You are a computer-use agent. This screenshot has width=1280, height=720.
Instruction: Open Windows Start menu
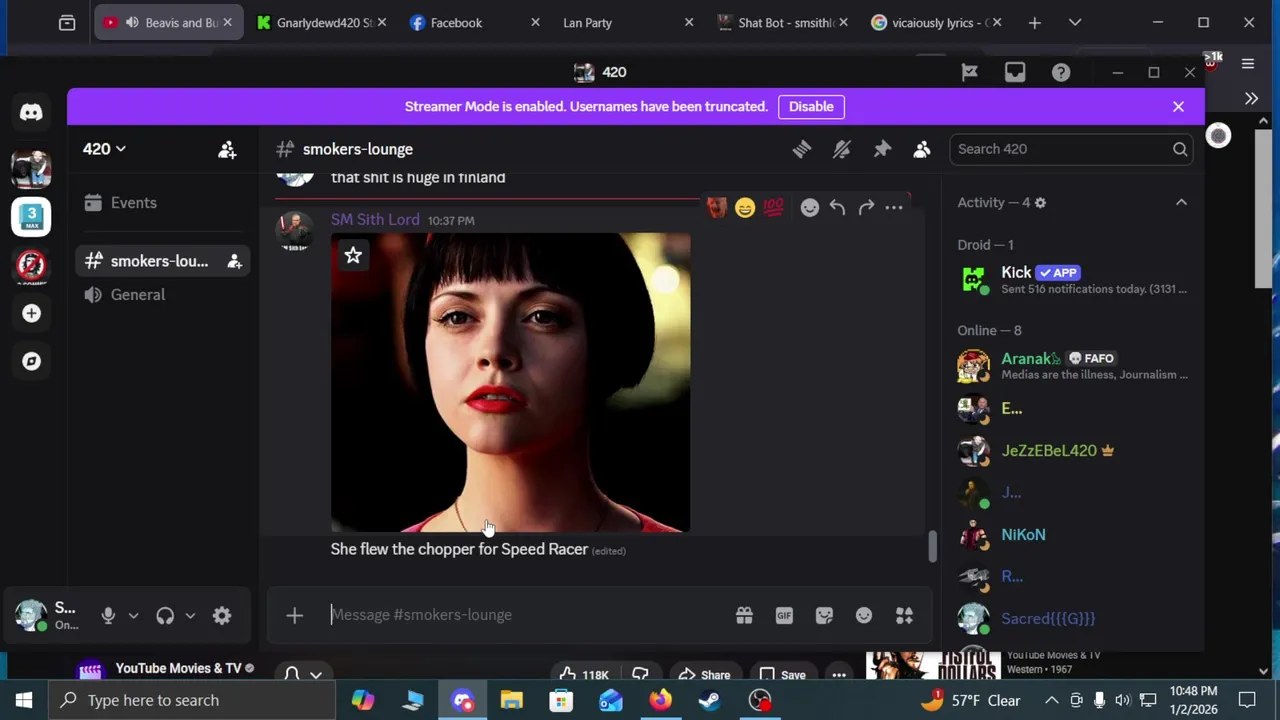[x=24, y=700]
